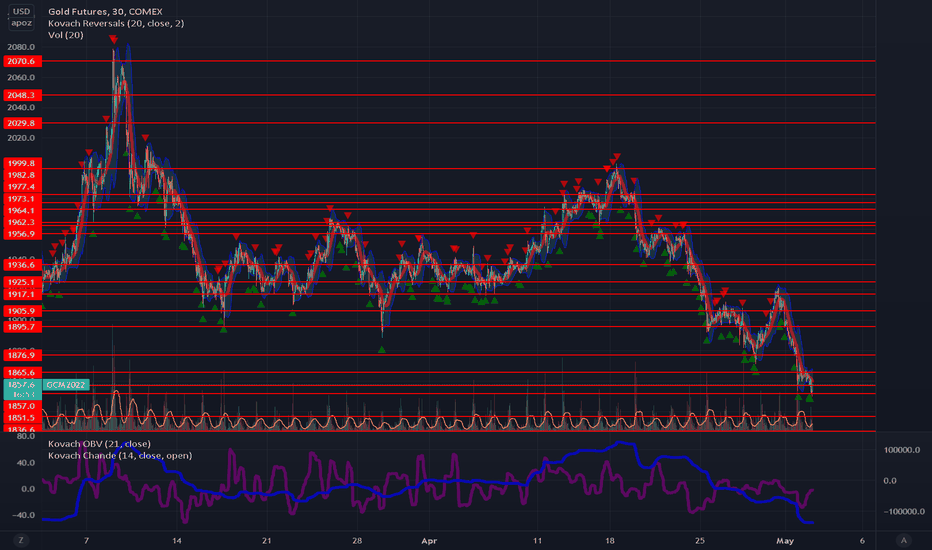Click the 6 date on time axis
This screenshot has height=550, width=932.
tap(862, 540)
